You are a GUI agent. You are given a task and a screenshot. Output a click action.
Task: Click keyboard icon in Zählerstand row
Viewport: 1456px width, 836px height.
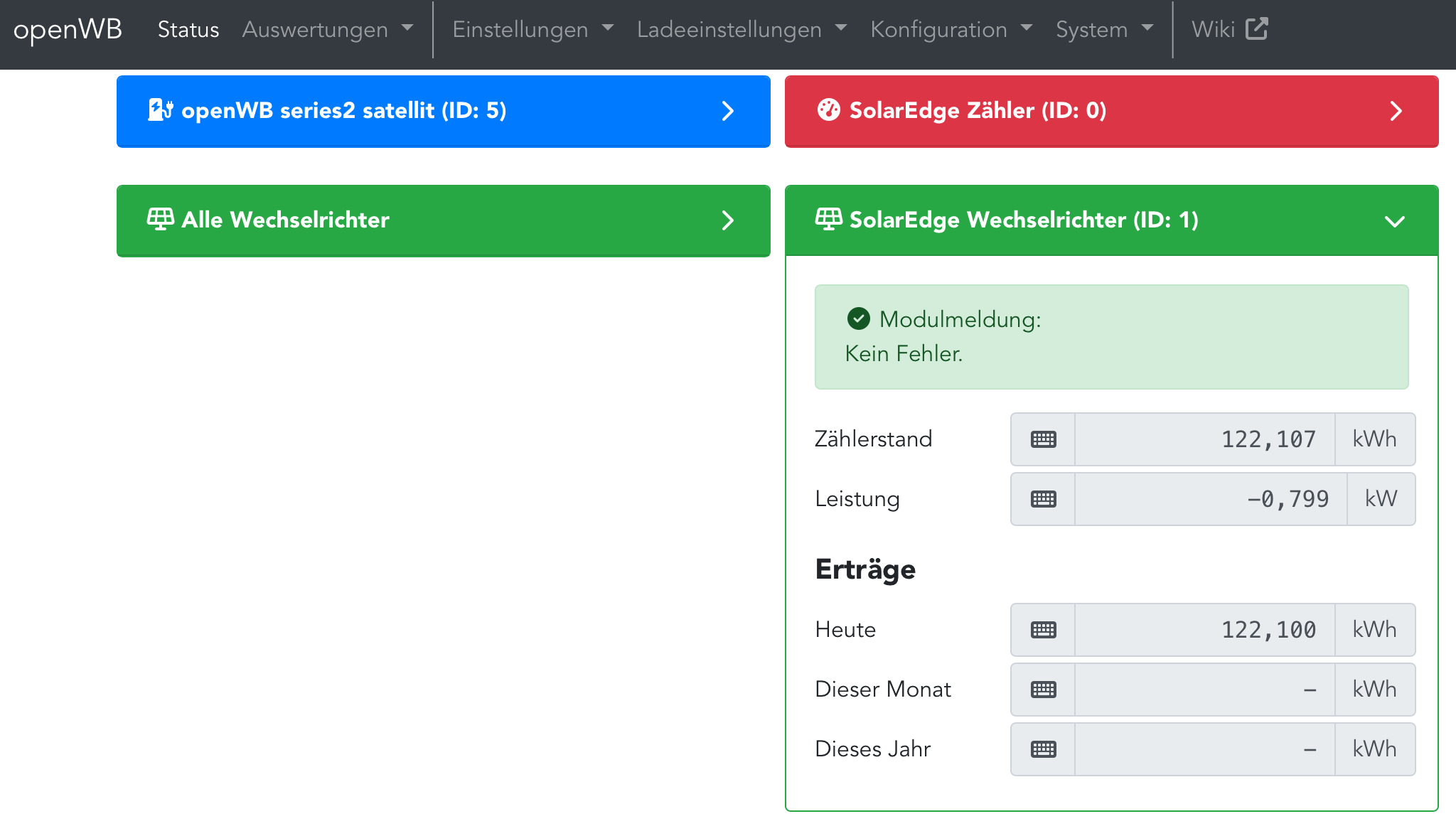click(1043, 439)
